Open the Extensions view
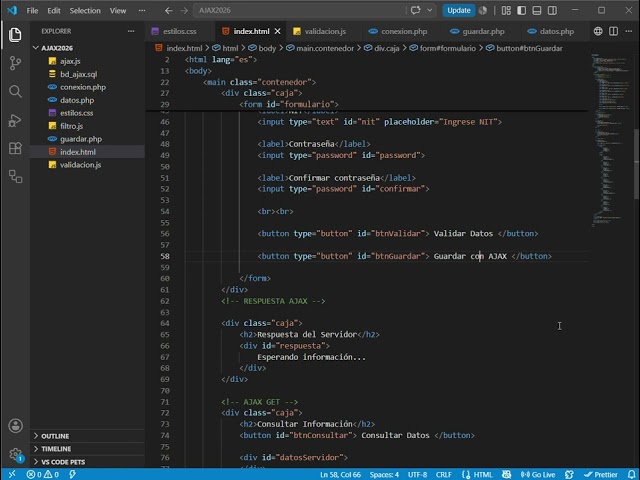The height and width of the screenshot is (480, 640). 15,148
